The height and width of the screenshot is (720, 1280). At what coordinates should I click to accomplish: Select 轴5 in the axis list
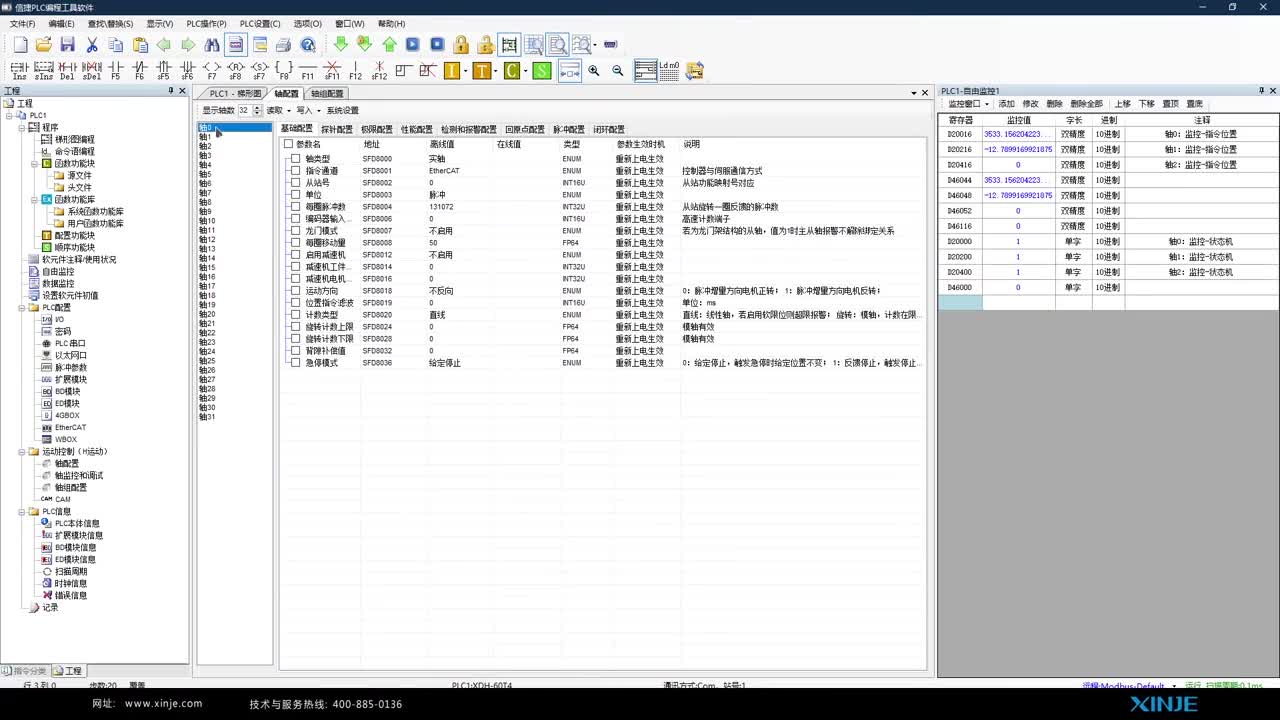click(x=235, y=174)
